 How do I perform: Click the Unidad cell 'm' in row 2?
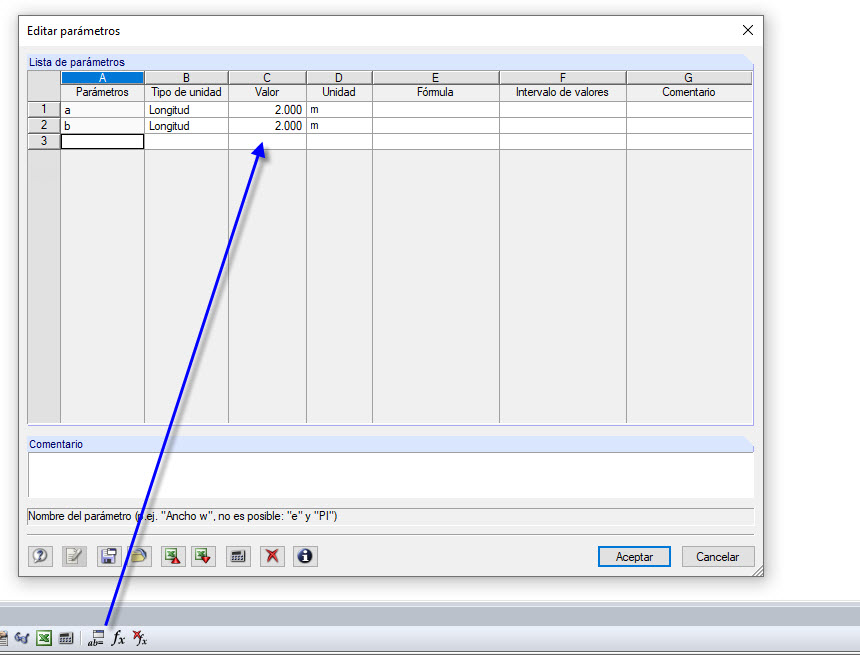[339, 126]
